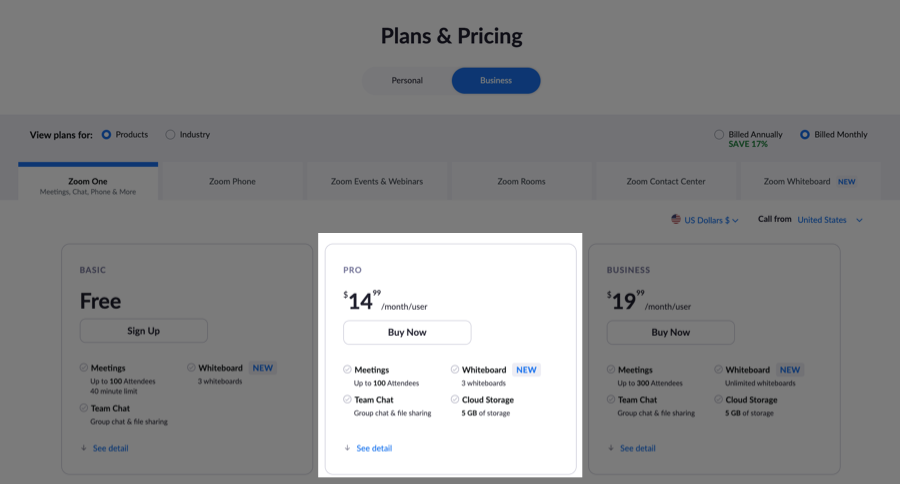
Task: Choose the Billed Monthly radio button
Action: click(805, 134)
